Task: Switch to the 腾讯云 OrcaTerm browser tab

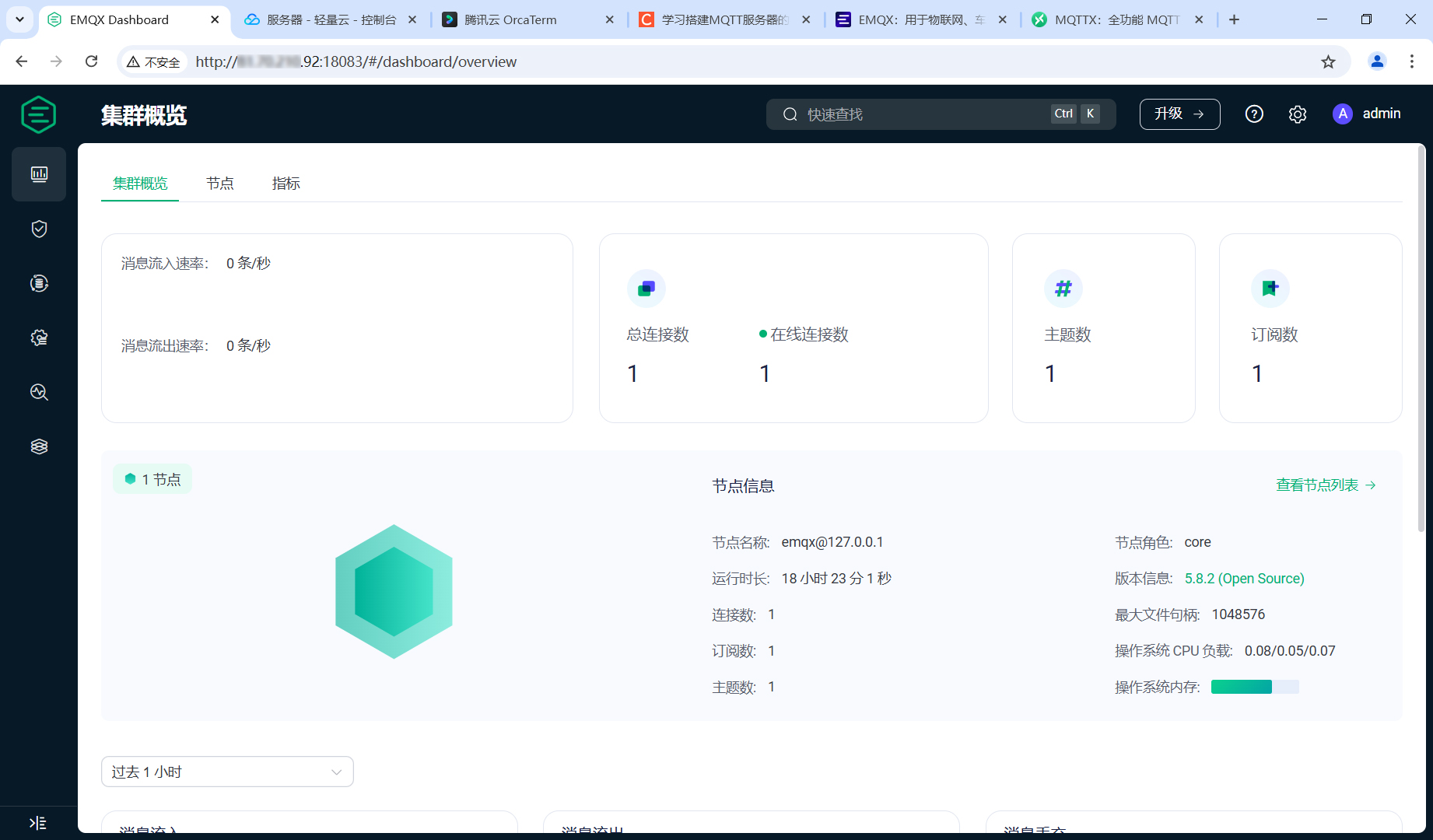Action: tap(527, 19)
